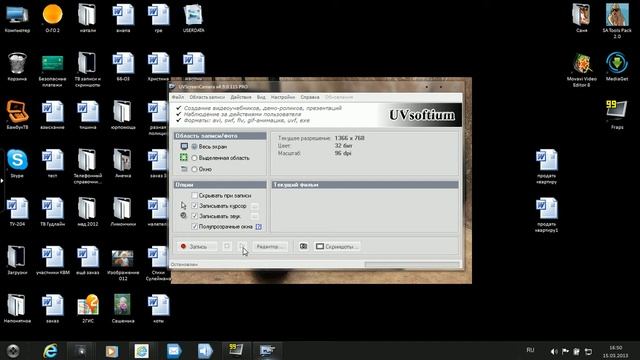Open the SA Tools Pack 2.0 icon

[617, 20]
